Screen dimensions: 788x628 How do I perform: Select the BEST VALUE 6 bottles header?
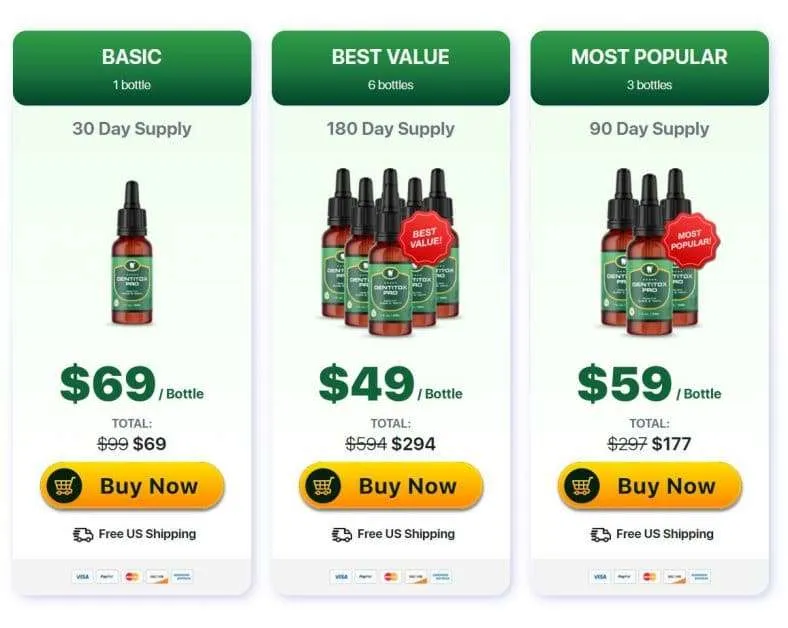tap(391, 68)
